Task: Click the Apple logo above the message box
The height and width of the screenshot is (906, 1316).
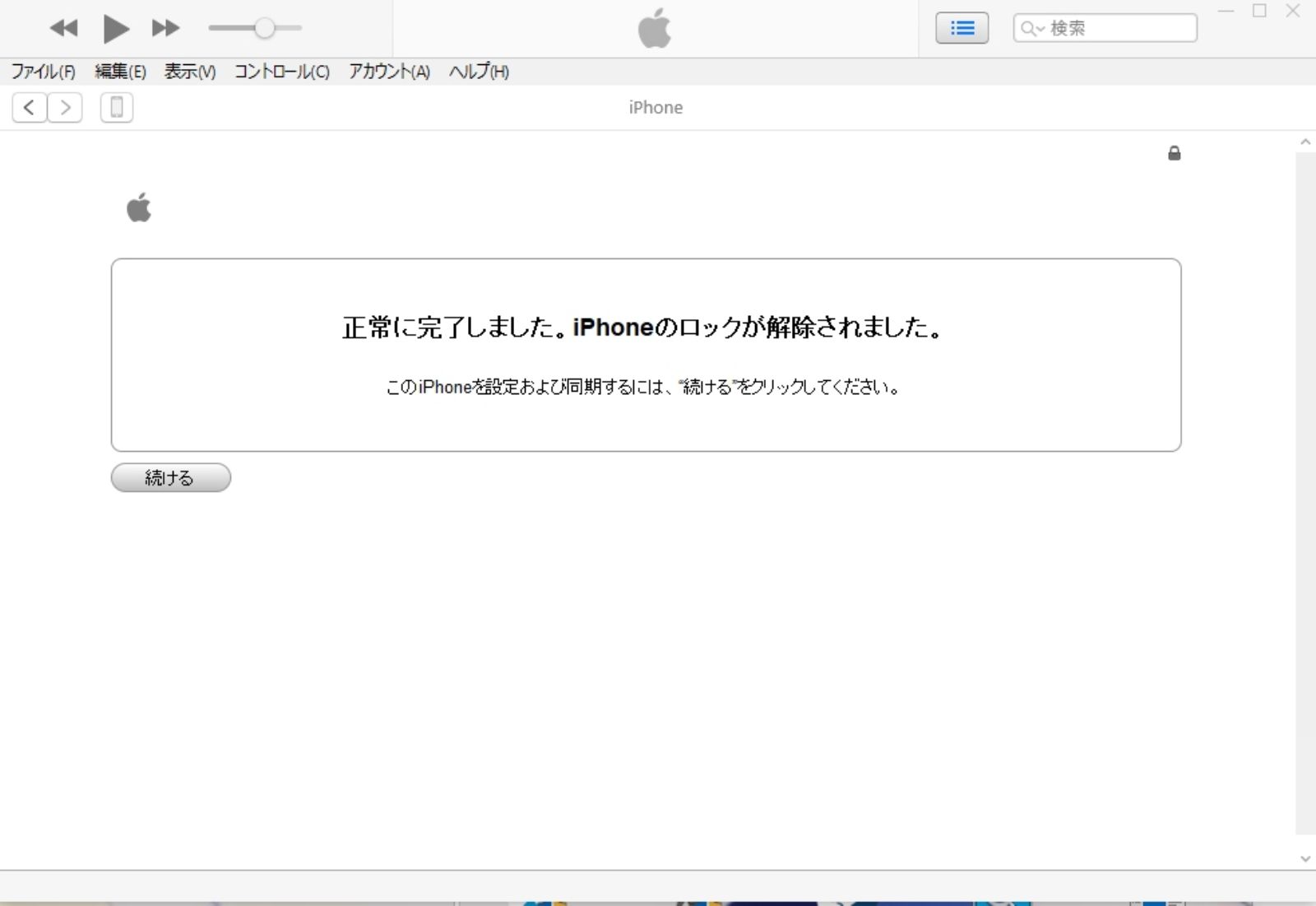Action: (x=139, y=207)
